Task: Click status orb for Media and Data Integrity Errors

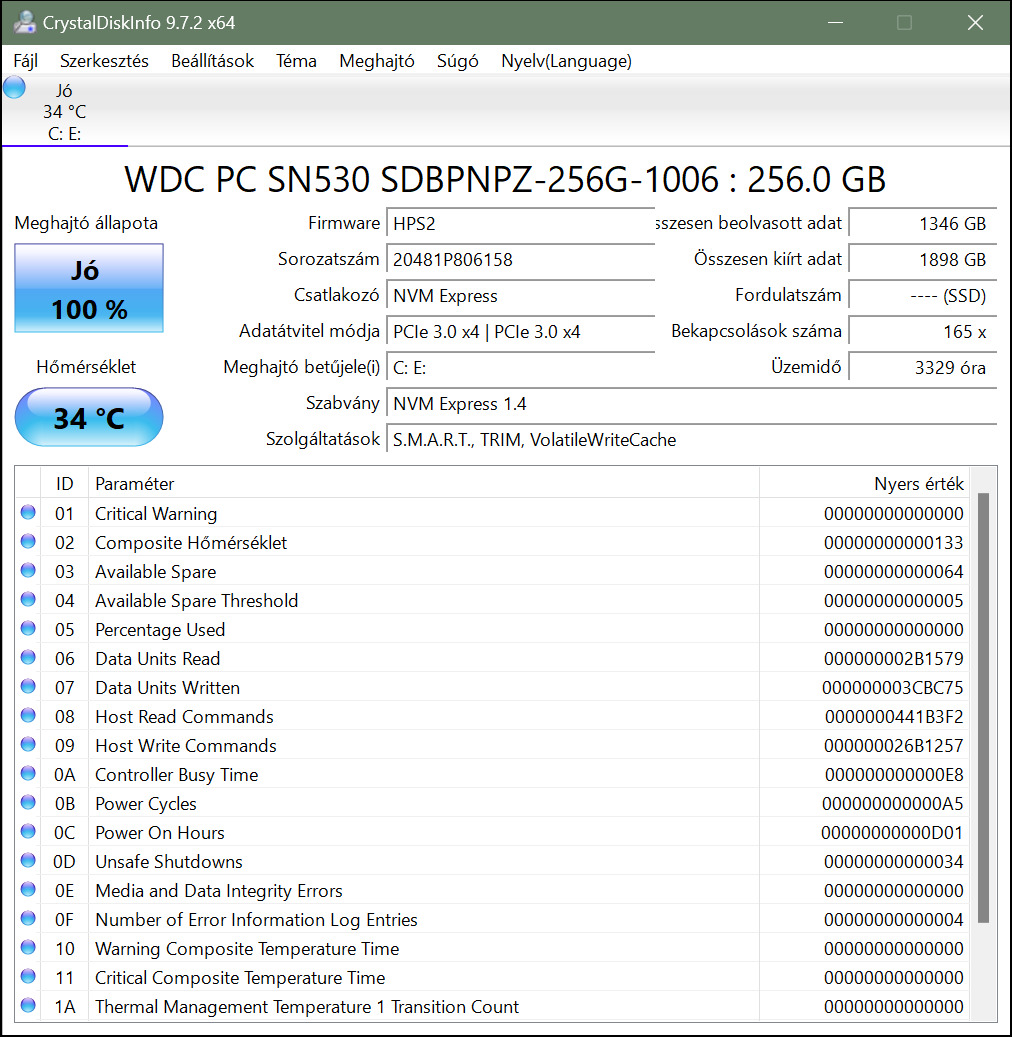Action: tap(28, 890)
